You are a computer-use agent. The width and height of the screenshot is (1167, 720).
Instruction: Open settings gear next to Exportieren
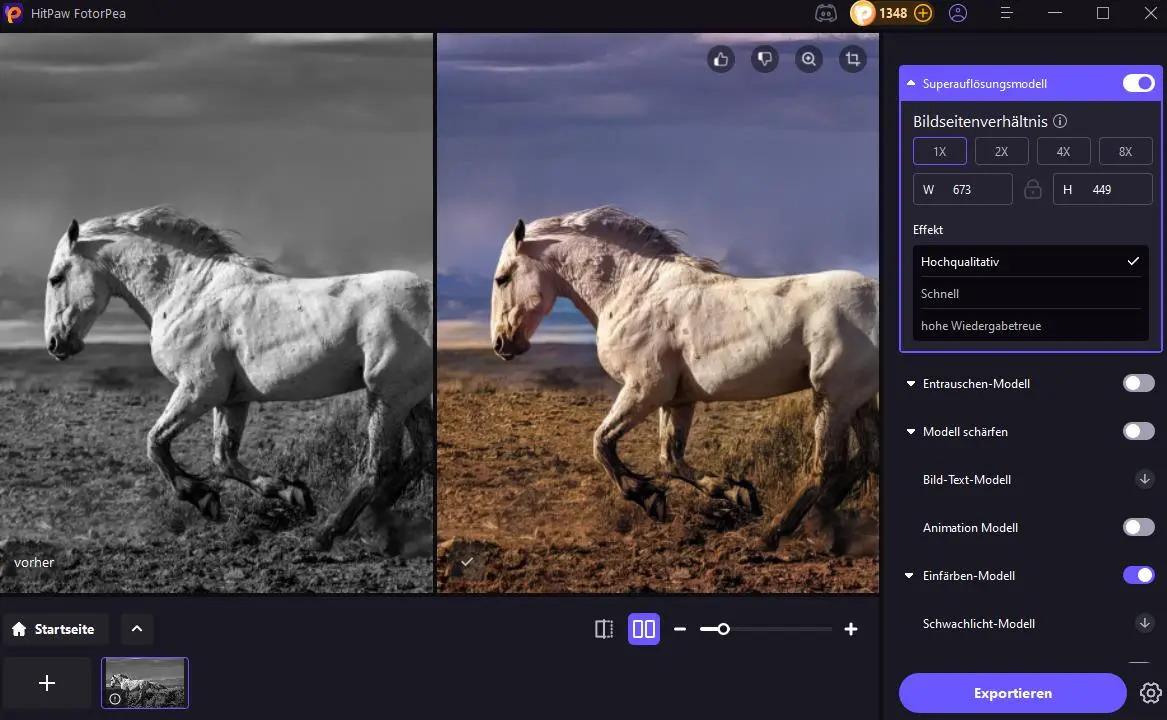1150,693
